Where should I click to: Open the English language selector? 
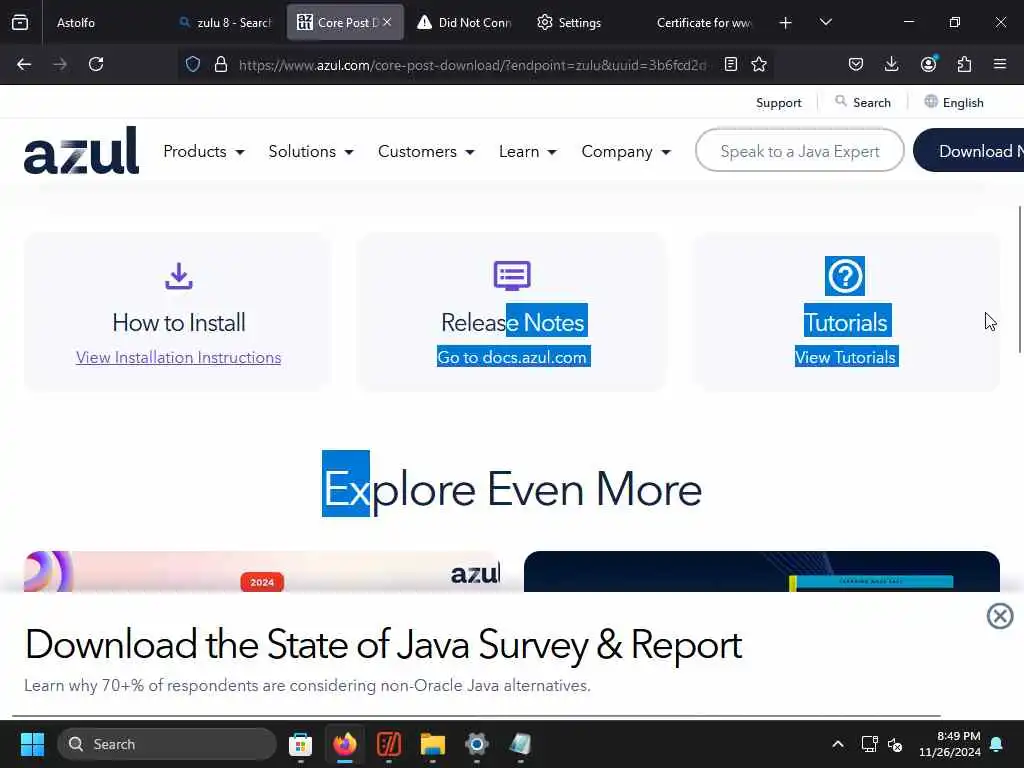click(x=954, y=103)
